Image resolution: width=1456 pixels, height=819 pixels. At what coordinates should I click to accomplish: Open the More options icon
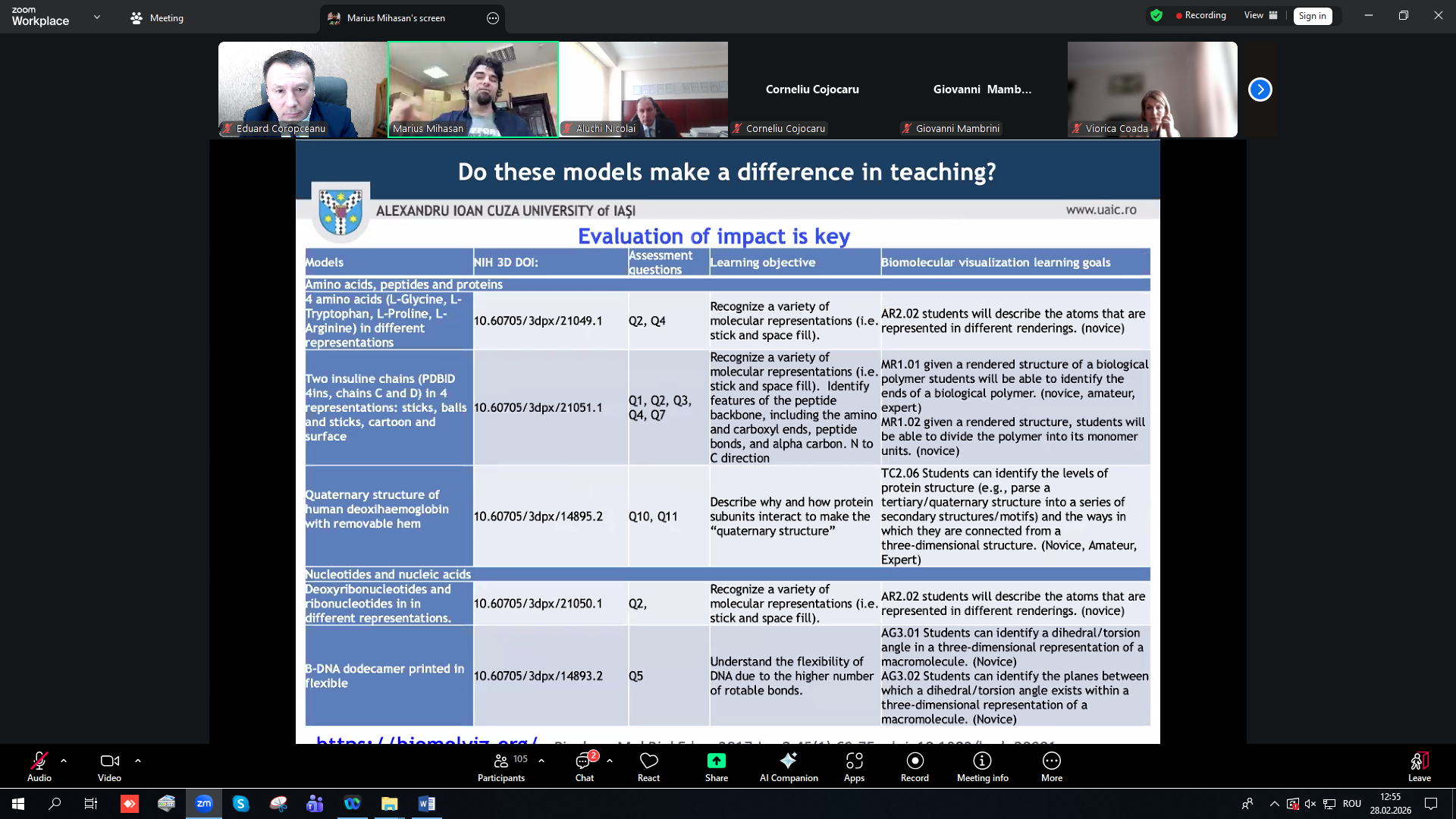(1051, 761)
